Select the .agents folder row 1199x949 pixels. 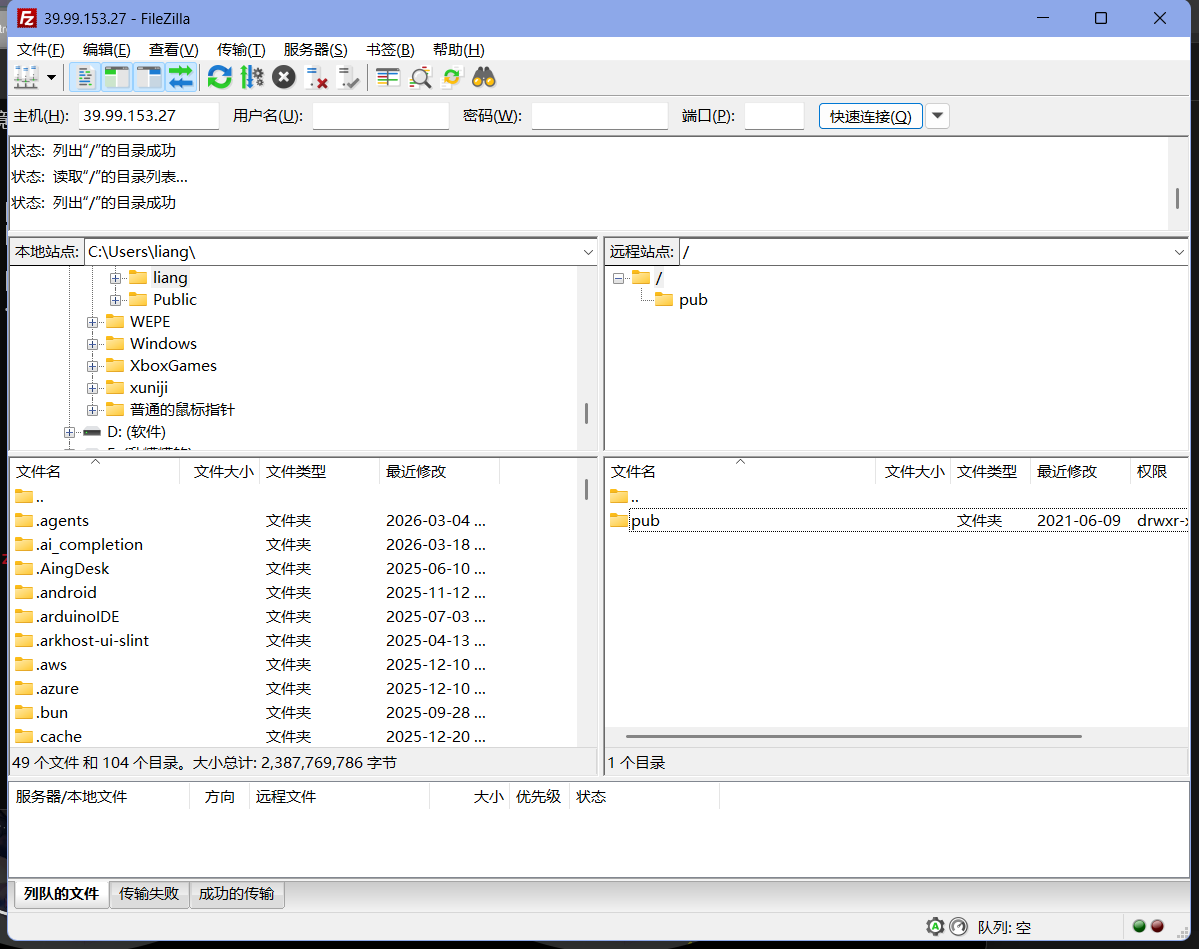pyautogui.click(x=296, y=521)
